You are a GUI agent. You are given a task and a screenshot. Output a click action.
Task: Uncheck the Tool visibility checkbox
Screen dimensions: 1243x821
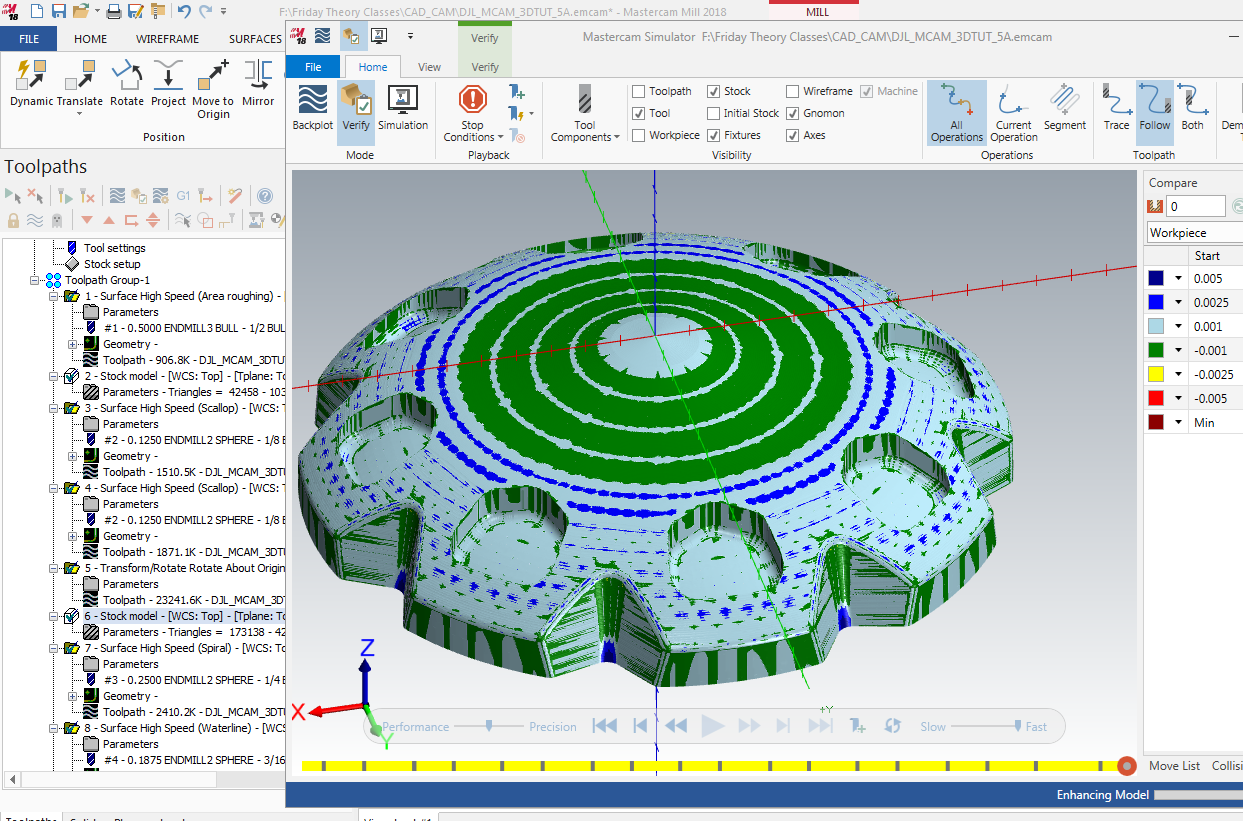(x=638, y=113)
